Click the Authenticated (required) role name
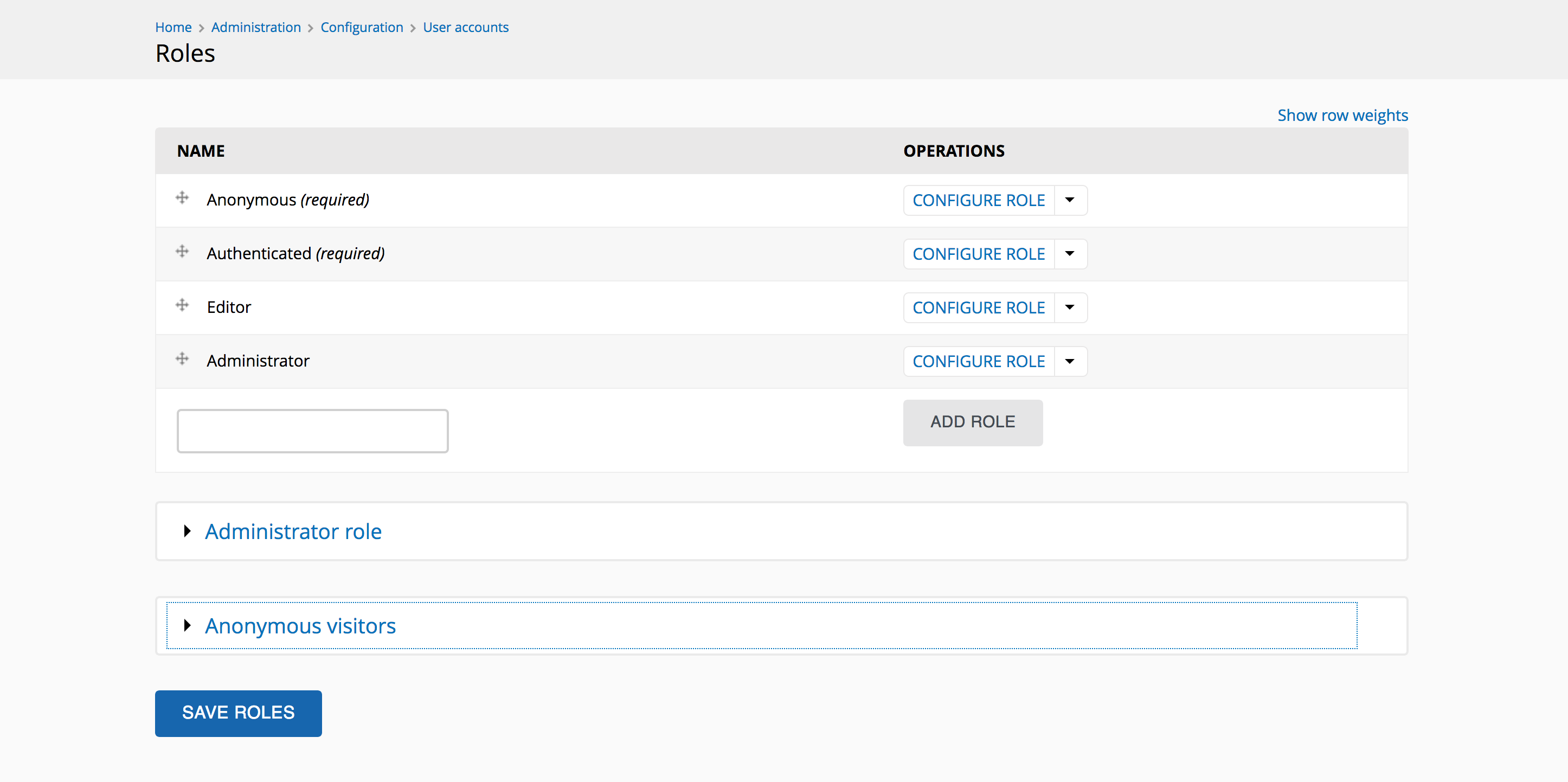The image size is (1568, 782). coord(296,253)
